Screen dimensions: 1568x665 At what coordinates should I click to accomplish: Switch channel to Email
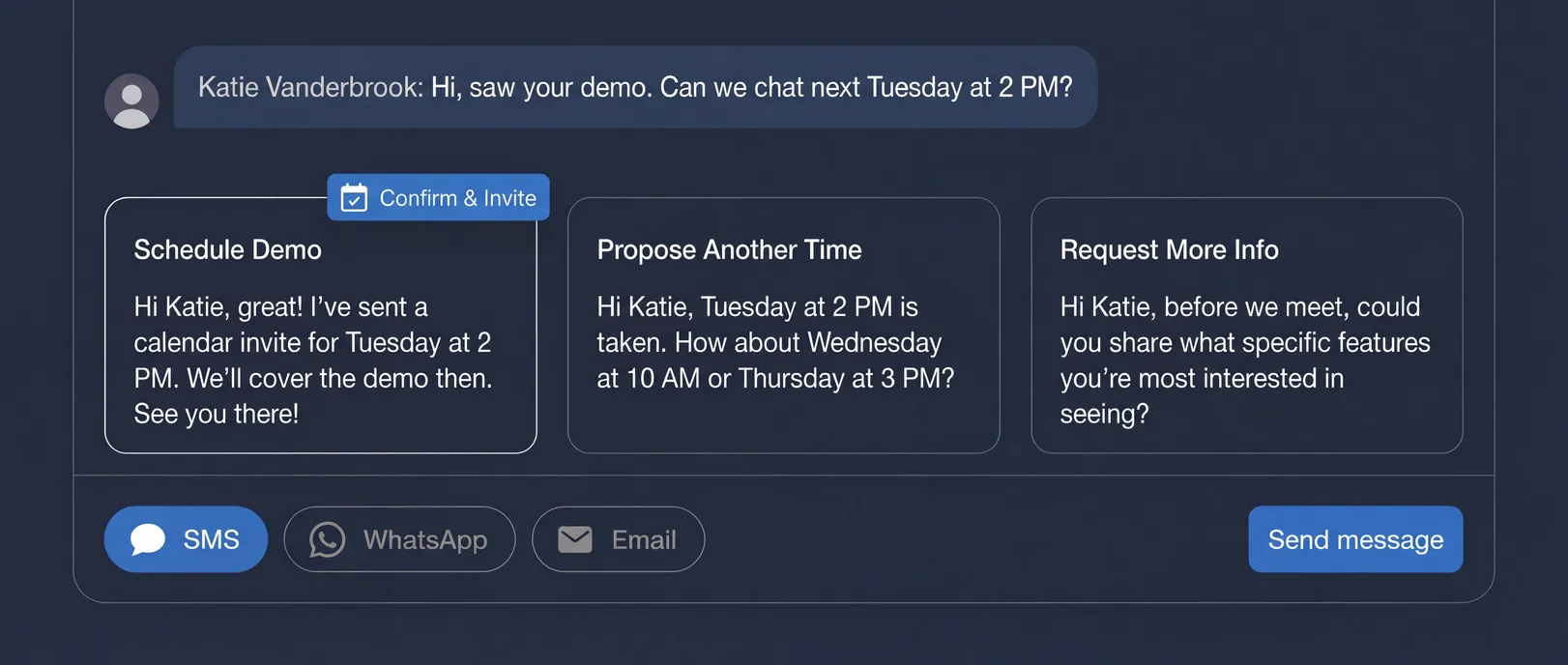[x=618, y=539]
